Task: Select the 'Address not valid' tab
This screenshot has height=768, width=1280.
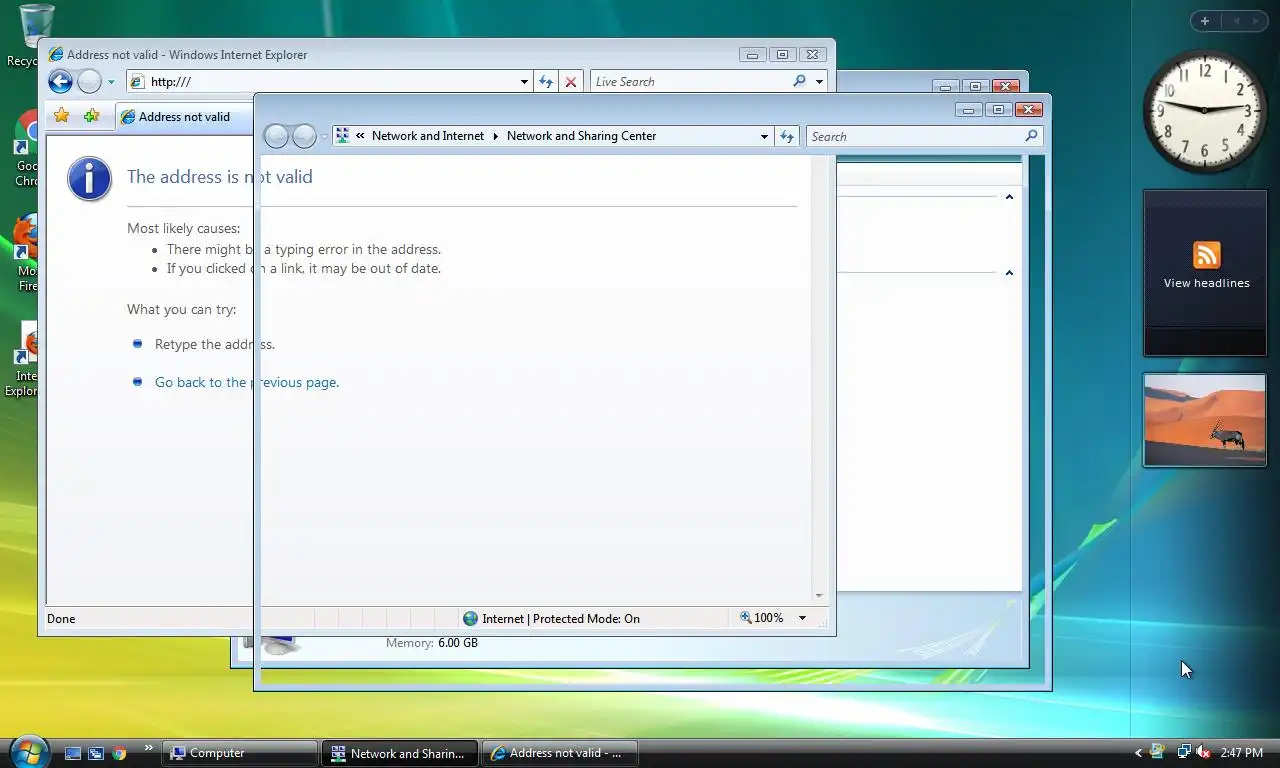Action: pyautogui.click(x=184, y=117)
